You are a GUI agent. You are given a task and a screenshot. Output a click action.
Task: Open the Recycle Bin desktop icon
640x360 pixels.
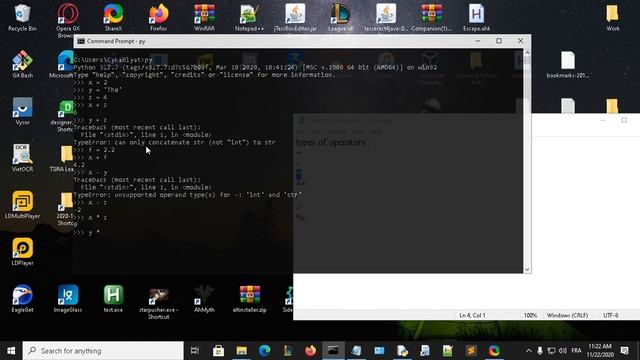click(x=22, y=17)
